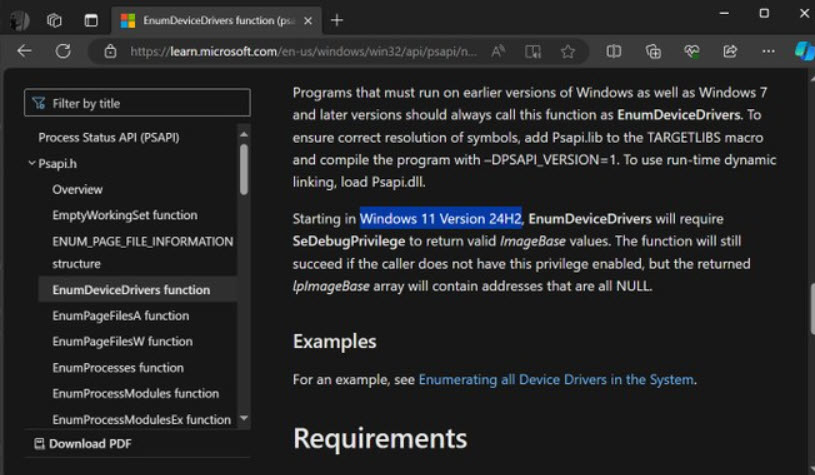Share this page
The width and height of the screenshot is (815, 475).
pos(730,51)
